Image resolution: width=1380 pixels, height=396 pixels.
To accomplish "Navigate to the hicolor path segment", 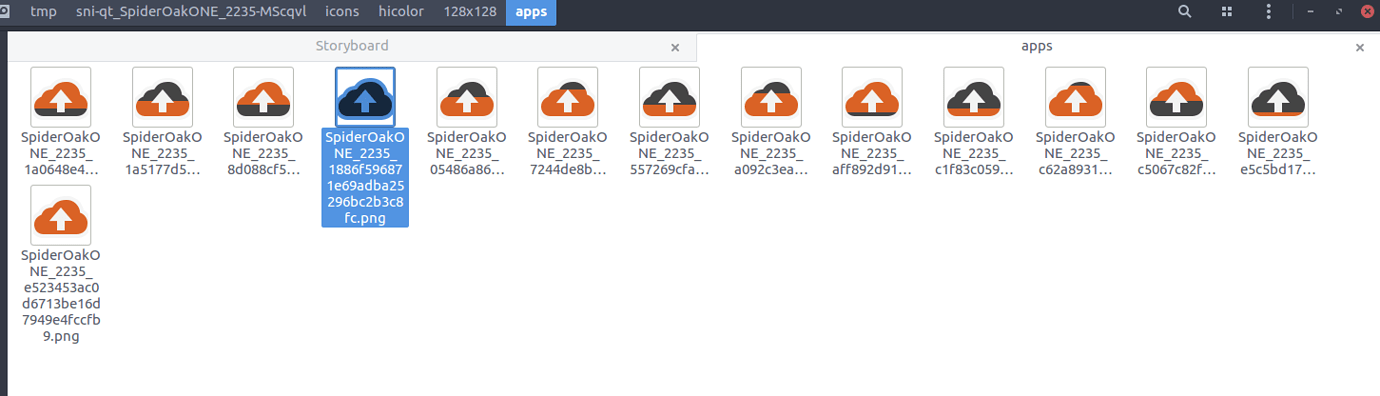I will [x=400, y=12].
